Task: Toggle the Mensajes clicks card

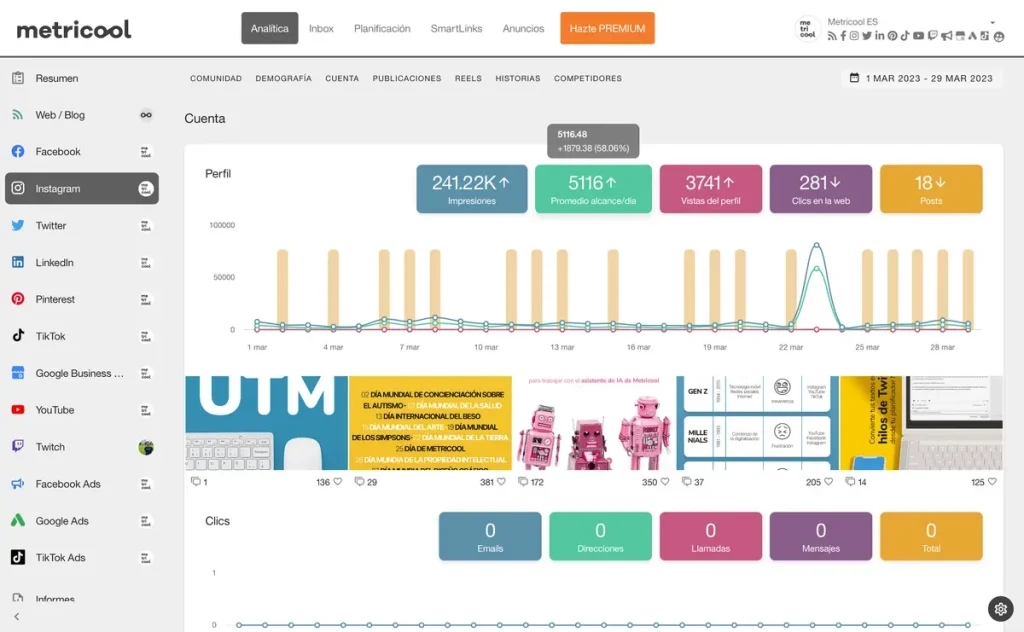Action: (x=821, y=536)
